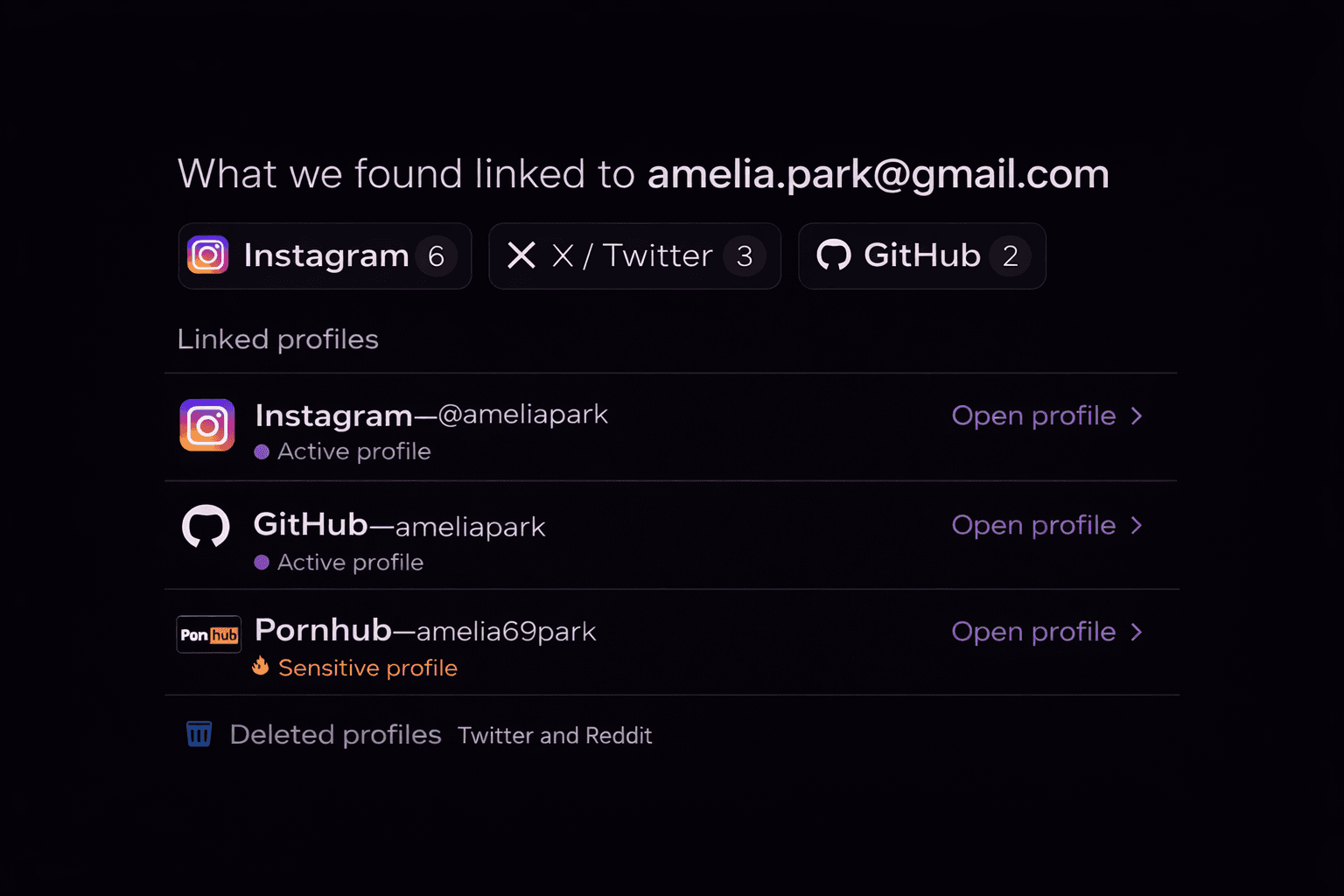Viewport: 1344px width, 896px height.
Task: Click the flame icon marking the sensitive profile
Action: coord(260,666)
